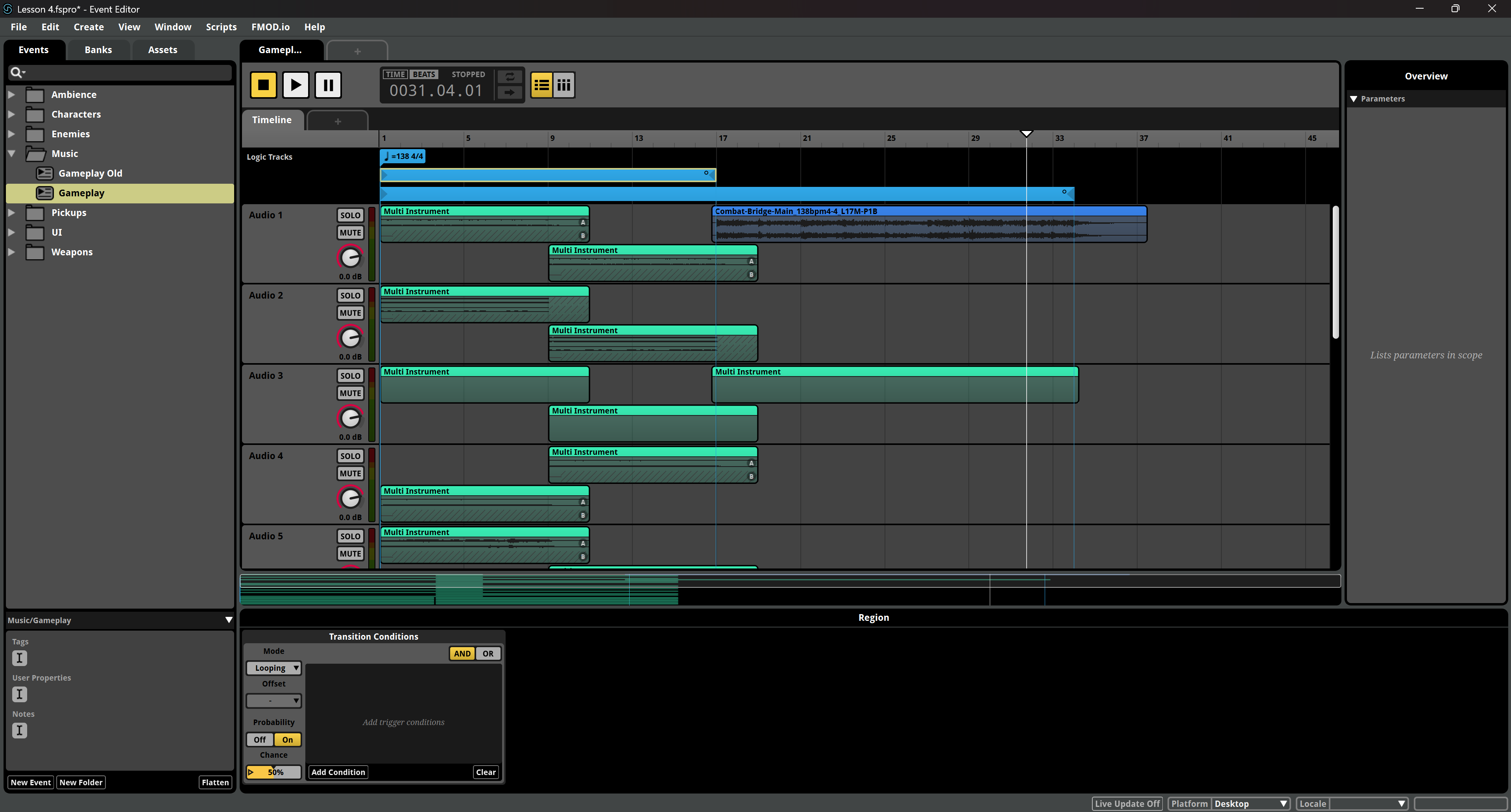The image size is (1511, 812).
Task: Open the UI folder icon
Action: click(35, 232)
